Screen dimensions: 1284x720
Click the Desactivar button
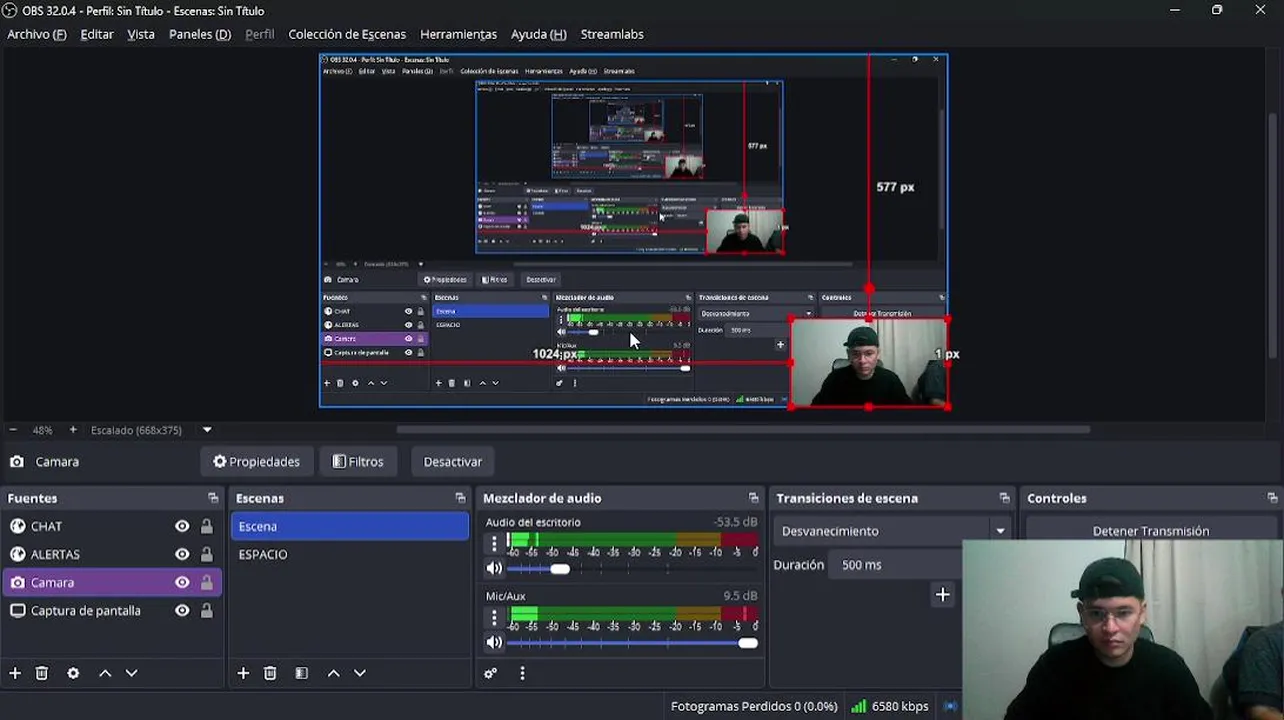click(453, 462)
